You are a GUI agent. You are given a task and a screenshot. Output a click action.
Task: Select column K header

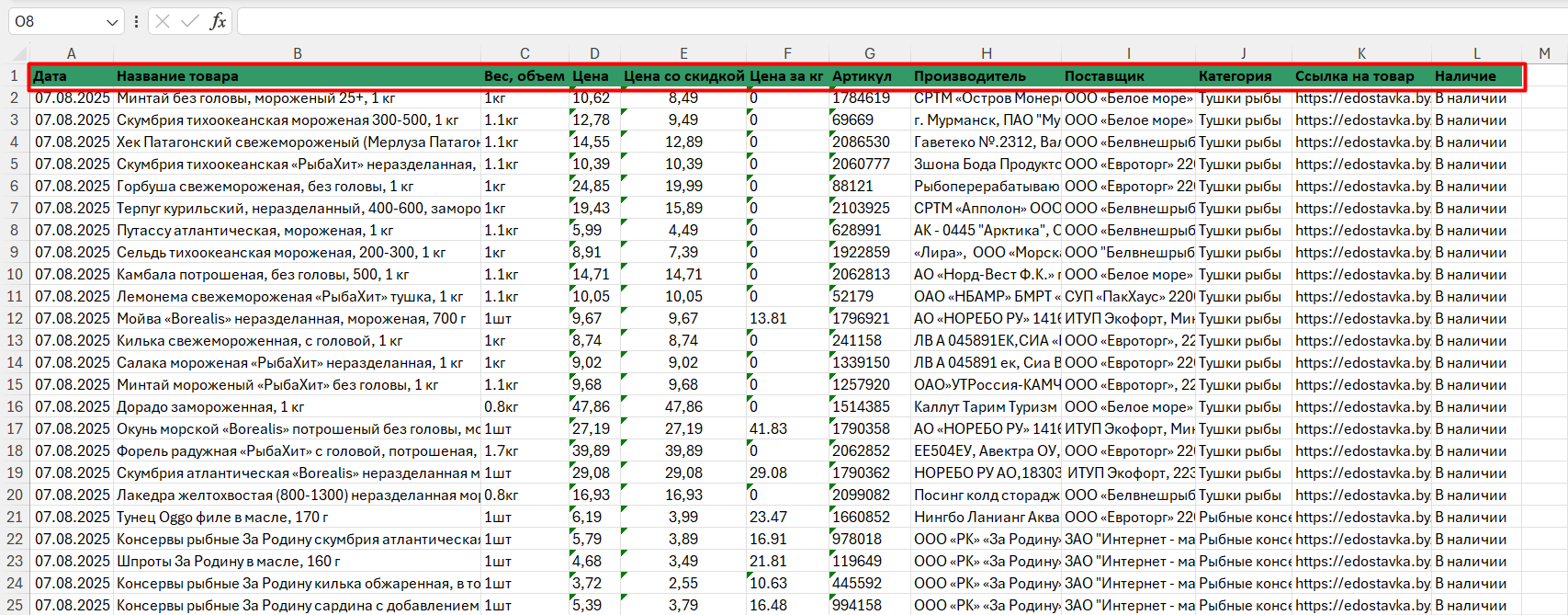coord(1361,53)
